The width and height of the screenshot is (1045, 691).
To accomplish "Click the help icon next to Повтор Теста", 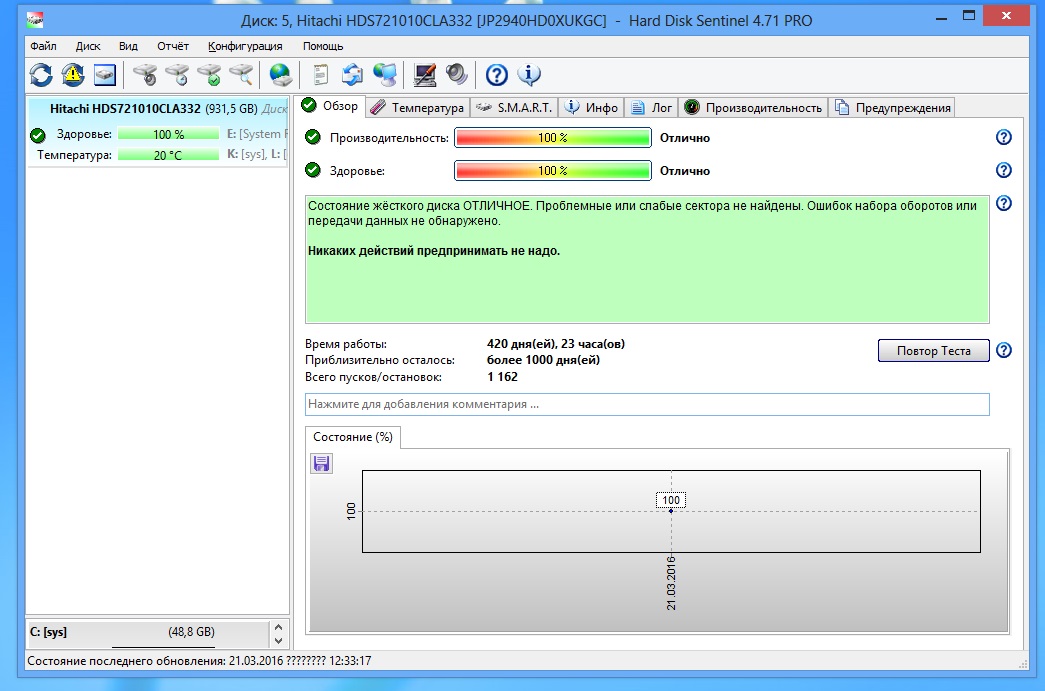I will 1004,350.
